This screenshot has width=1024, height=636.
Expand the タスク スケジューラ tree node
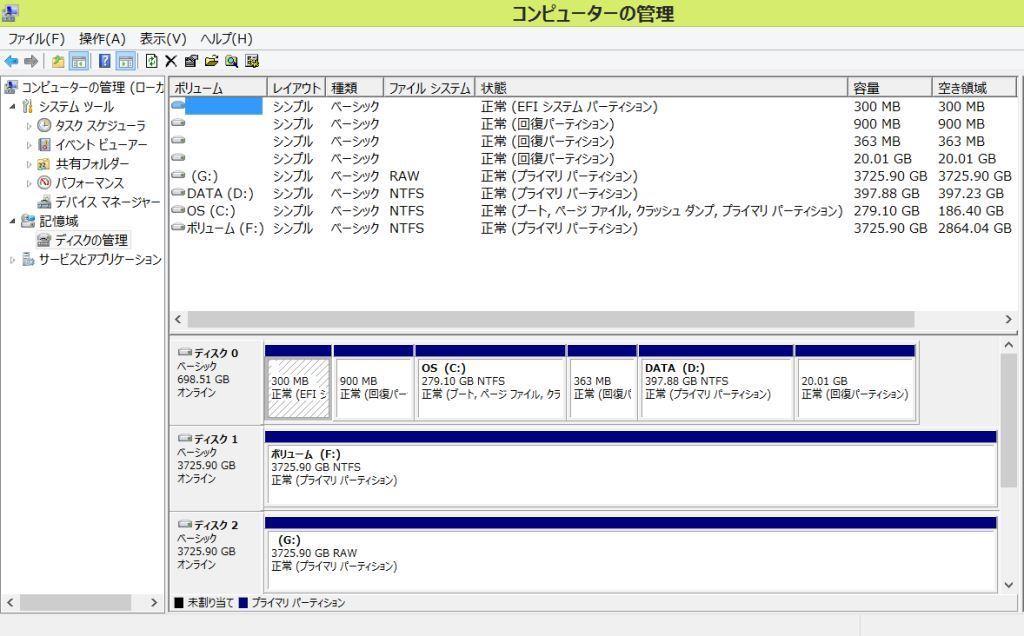tap(29, 126)
